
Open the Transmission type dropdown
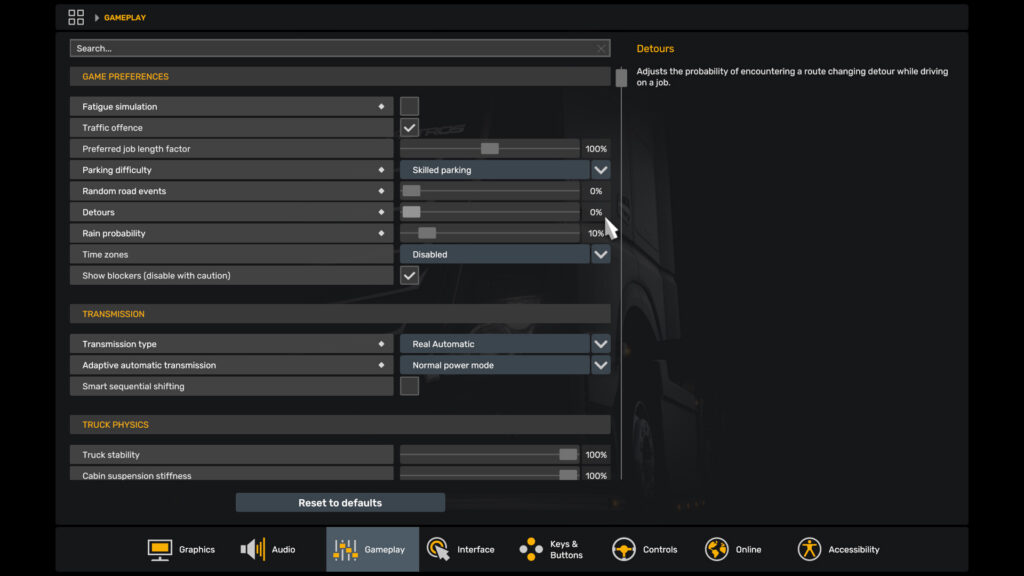tap(600, 343)
